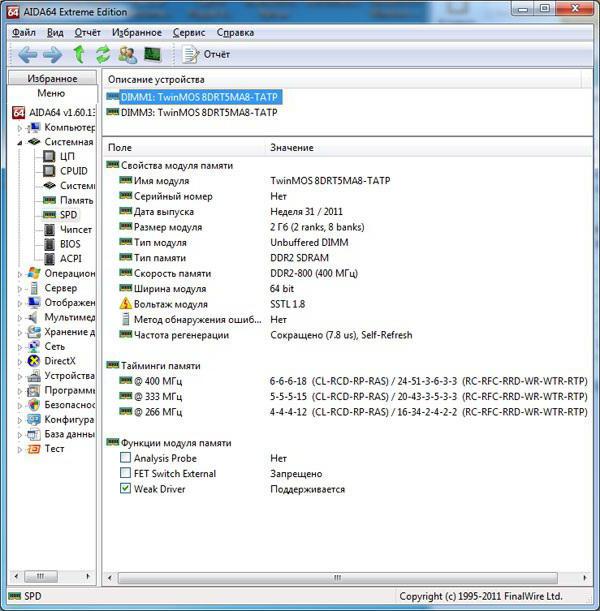This screenshot has width=600, height=611.
Task: Select the AIDA64 v1.60 root tree node
Action: click(53, 113)
